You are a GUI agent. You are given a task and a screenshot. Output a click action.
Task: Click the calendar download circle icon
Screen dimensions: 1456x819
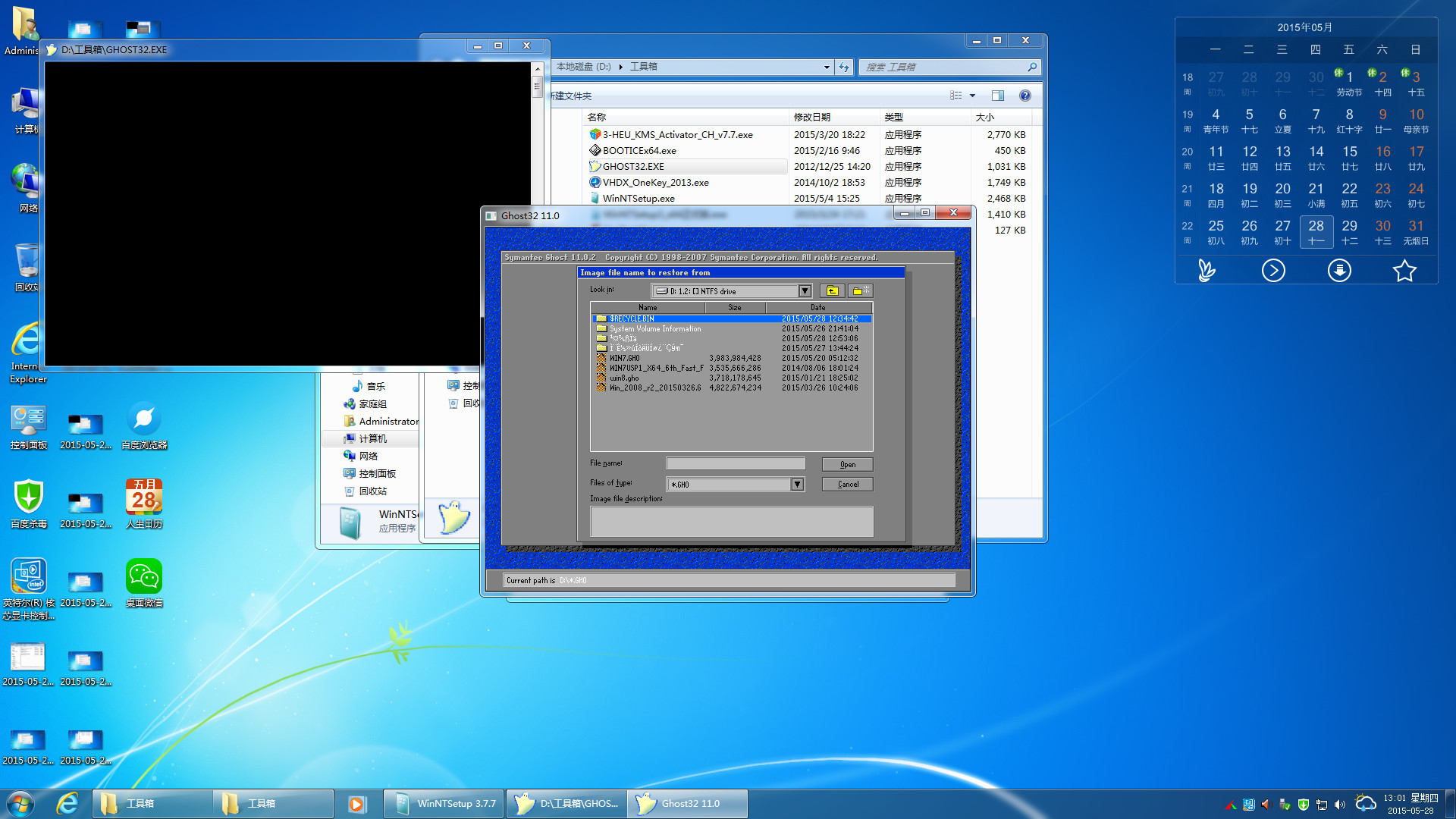tap(1339, 270)
